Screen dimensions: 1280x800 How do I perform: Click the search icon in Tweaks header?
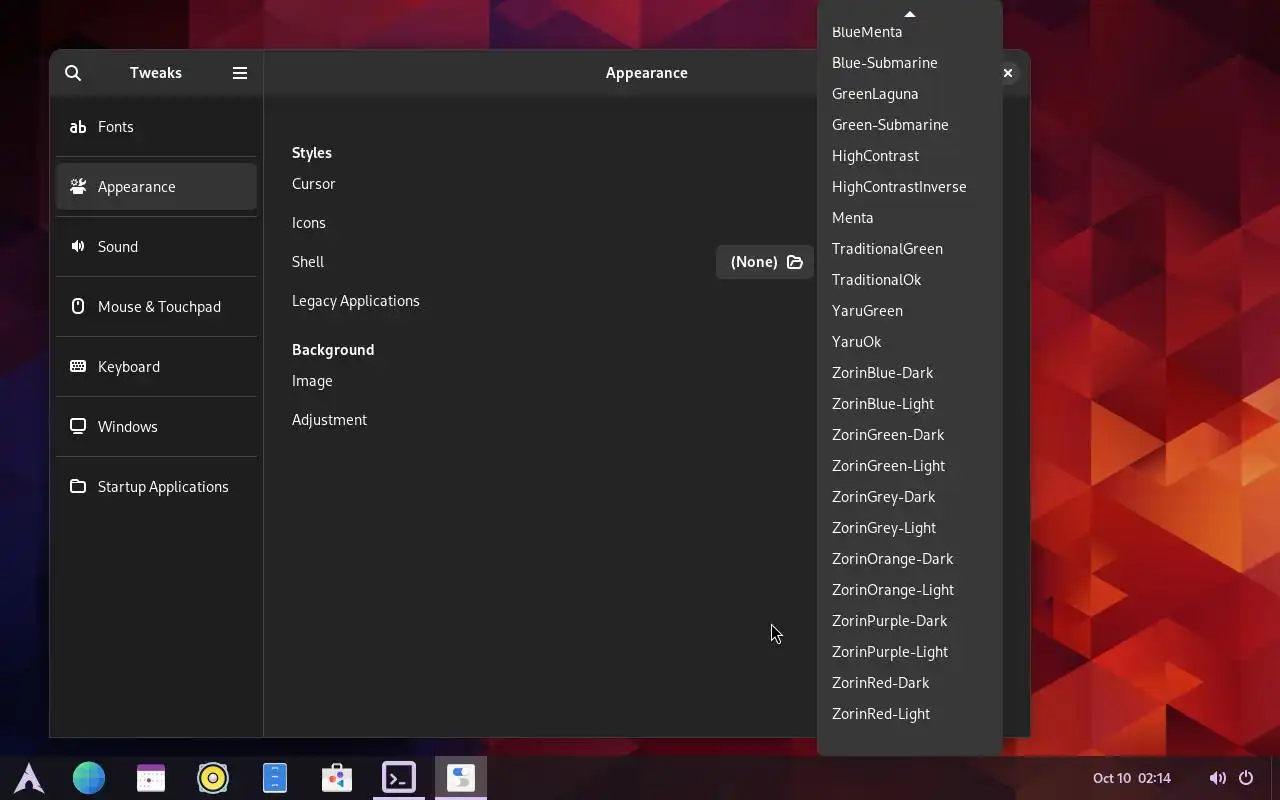tap(73, 73)
